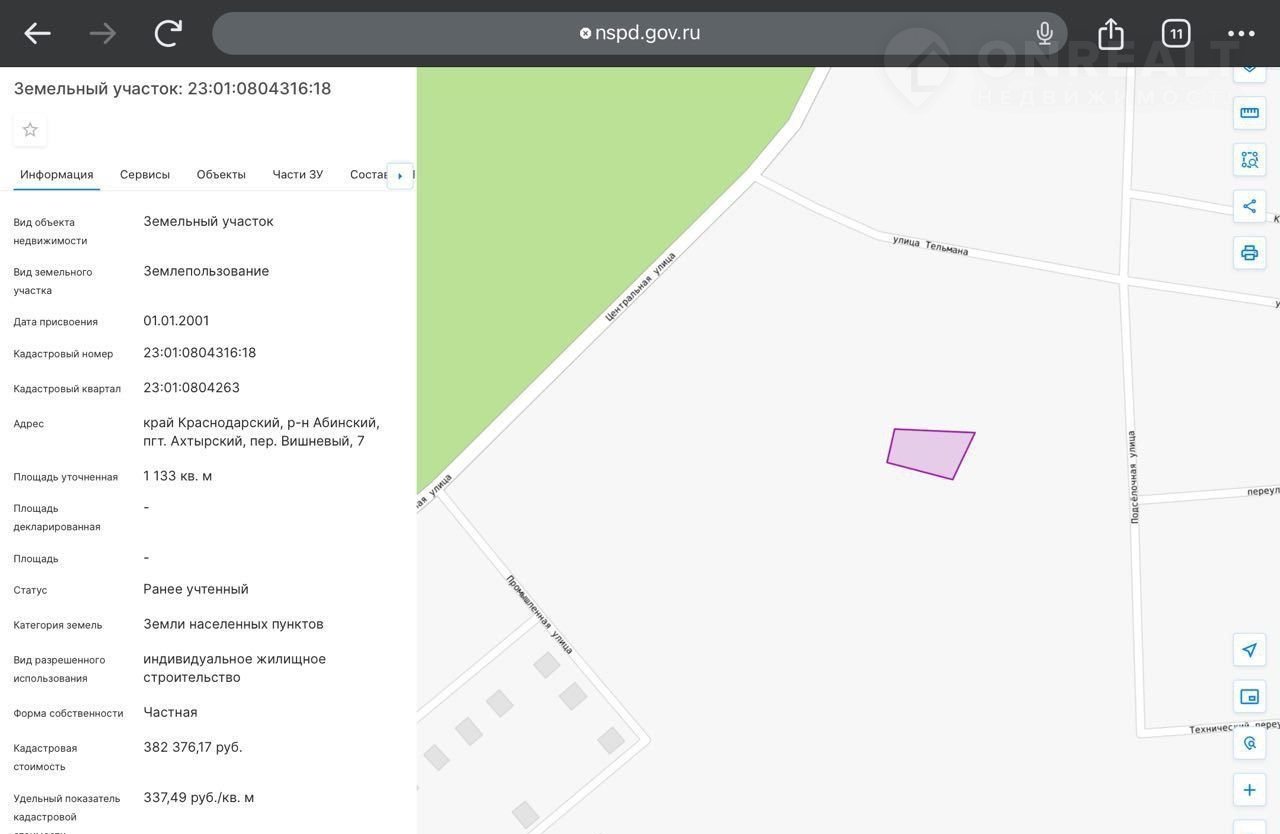Open the browser three-dot menu
The image size is (1280, 834).
point(1241,34)
